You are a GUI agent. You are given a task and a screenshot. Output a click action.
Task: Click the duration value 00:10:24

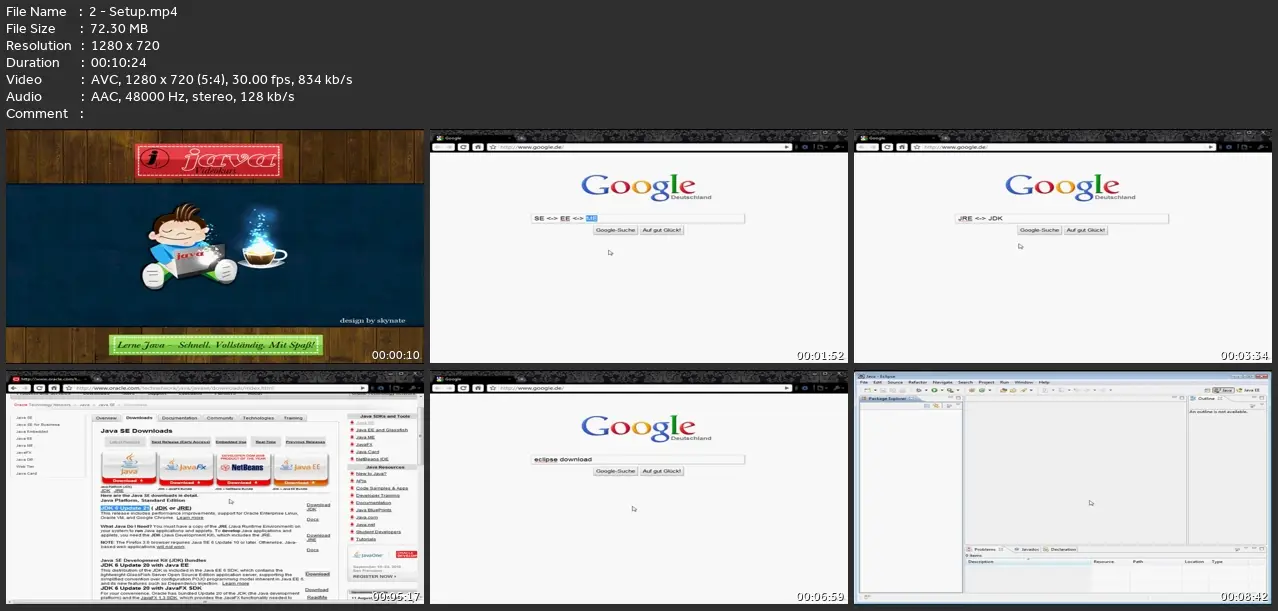121,62
